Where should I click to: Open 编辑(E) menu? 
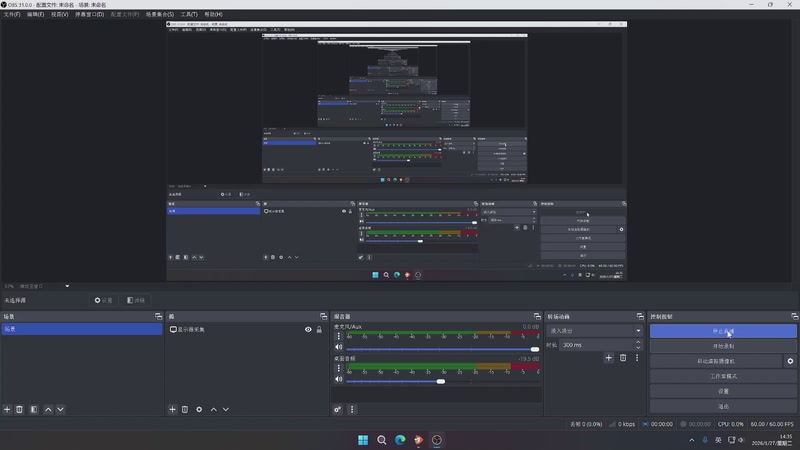click(x=35, y=14)
